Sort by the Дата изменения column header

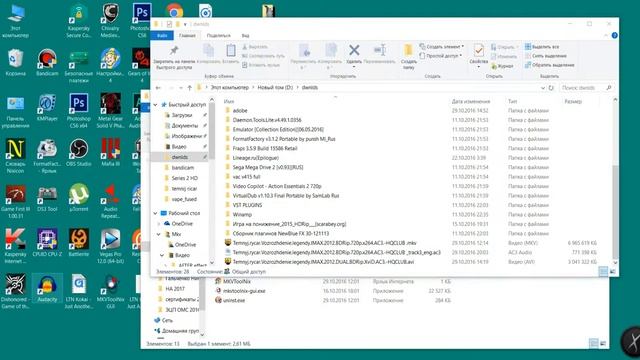point(471,101)
